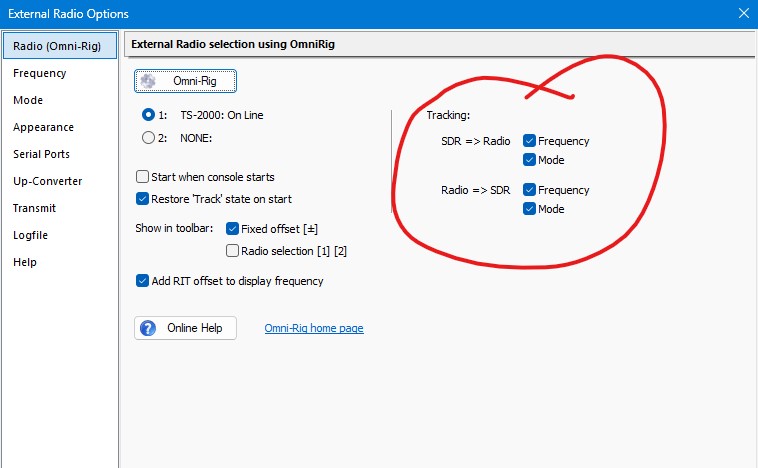The width and height of the screenshot is (758, 468).
Task: Uncheck Fixed offset toolbar option
Action: tap(233, 229)
